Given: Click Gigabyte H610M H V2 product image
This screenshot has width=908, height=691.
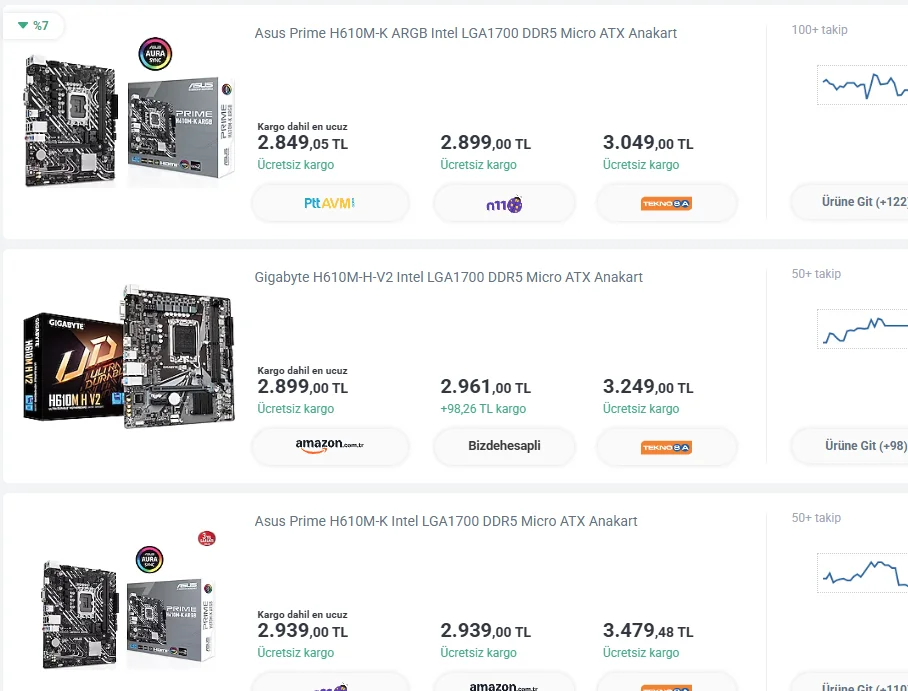Looking at the screenshot, I should pos(128,356).
